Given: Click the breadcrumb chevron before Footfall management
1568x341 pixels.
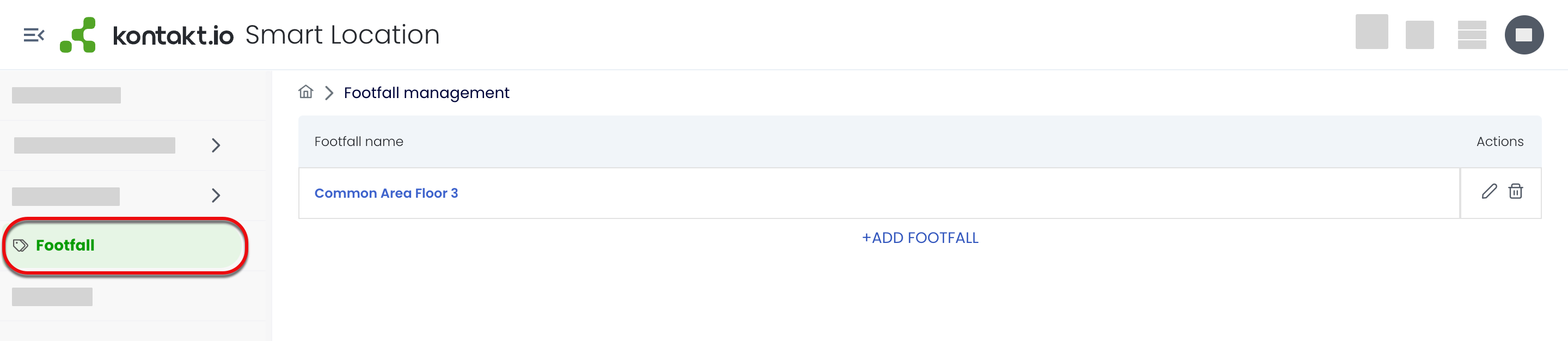Looking at the screenshot, I should 329,93.
